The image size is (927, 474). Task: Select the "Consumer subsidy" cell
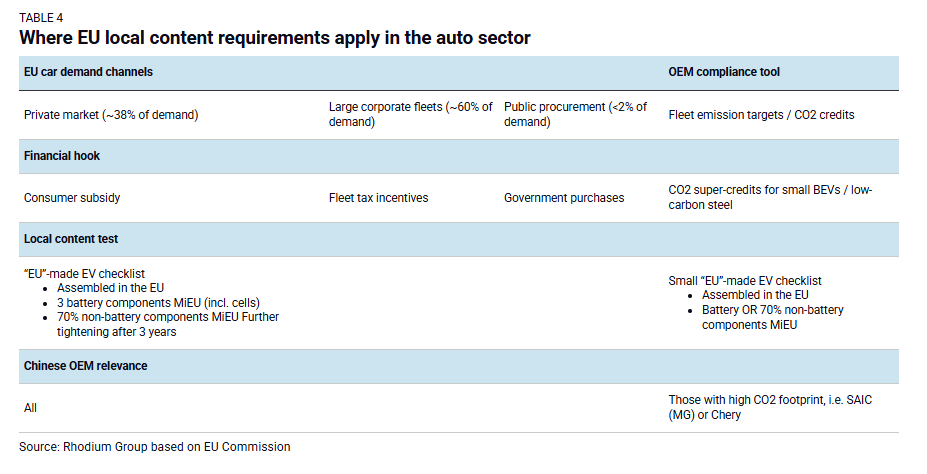point(72,198)
